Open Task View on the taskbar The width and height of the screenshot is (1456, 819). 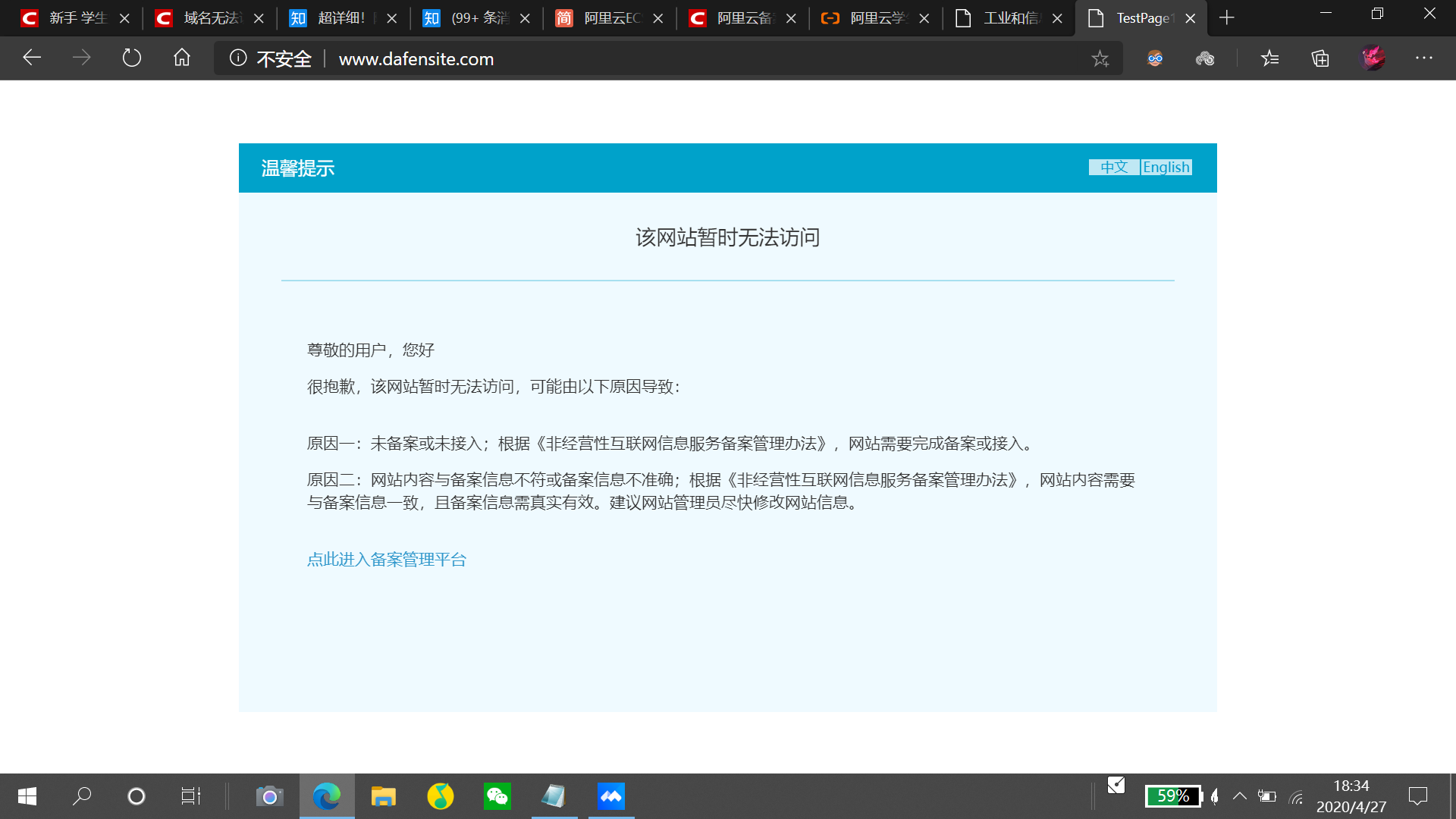(x=191, y=796)
